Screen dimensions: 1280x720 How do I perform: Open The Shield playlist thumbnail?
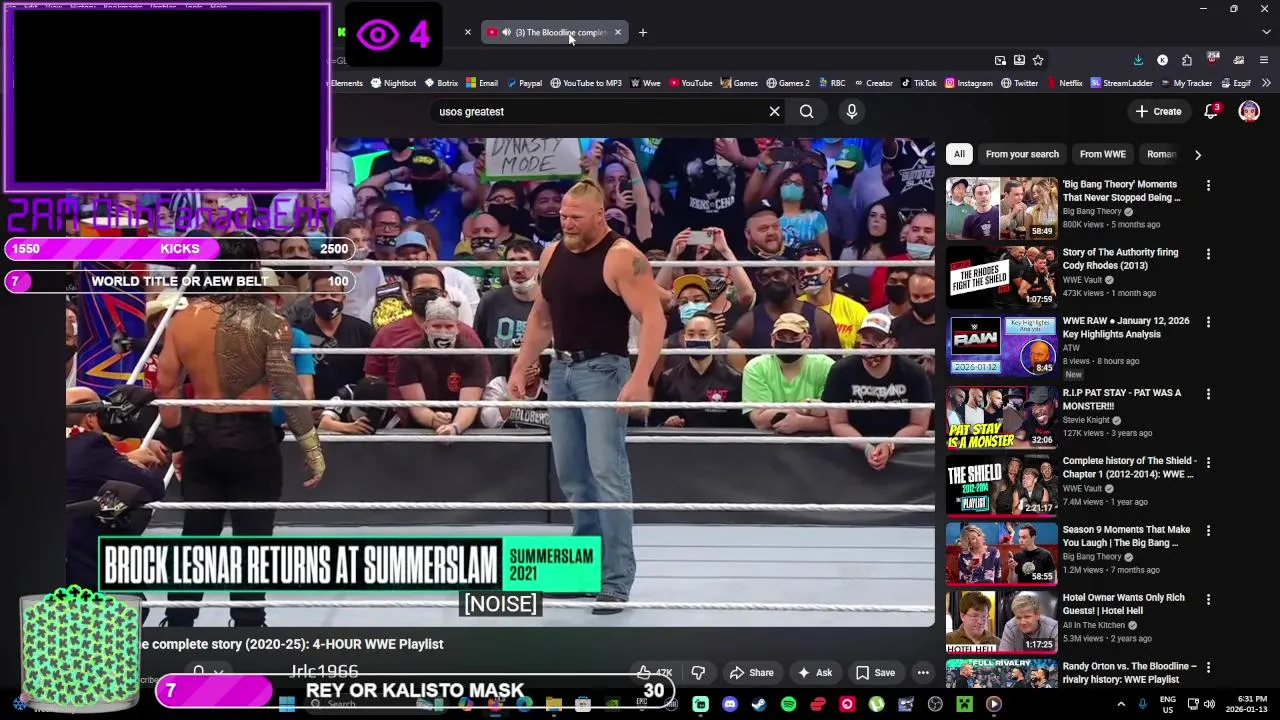(x=1001, y=485)
